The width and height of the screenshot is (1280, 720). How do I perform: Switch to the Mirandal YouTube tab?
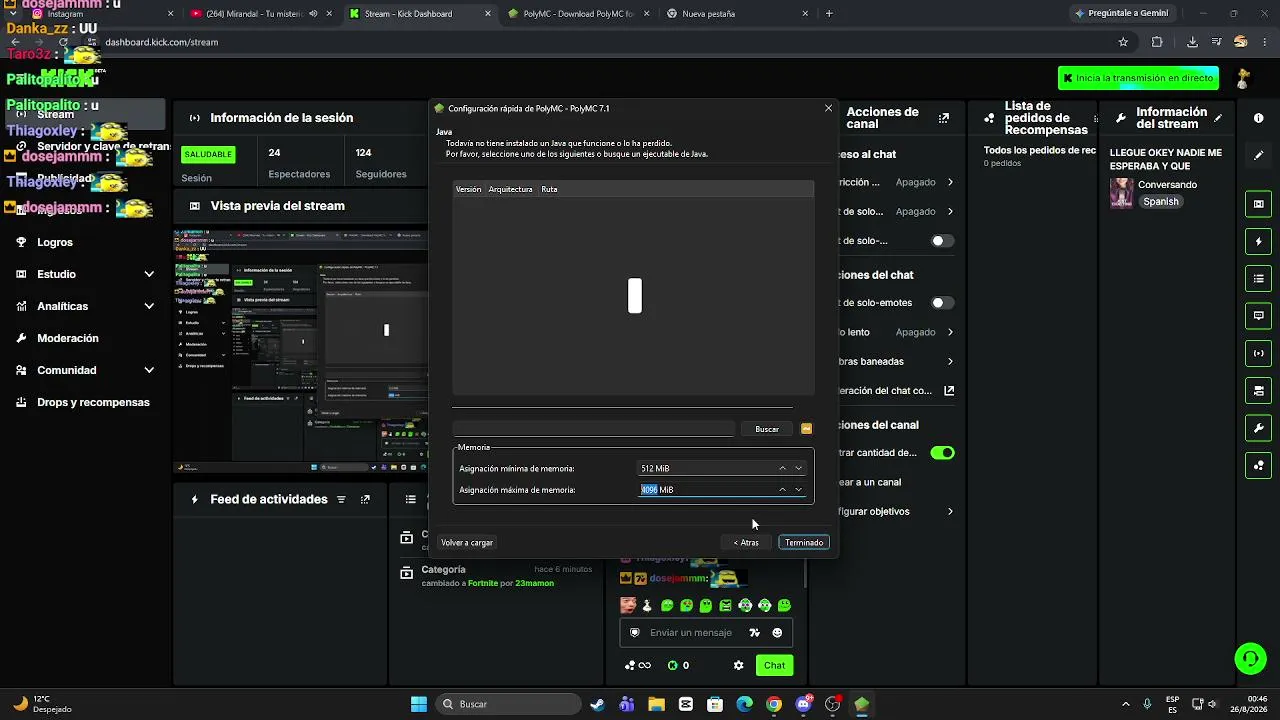pyautogui.click(x=260, y=14)
